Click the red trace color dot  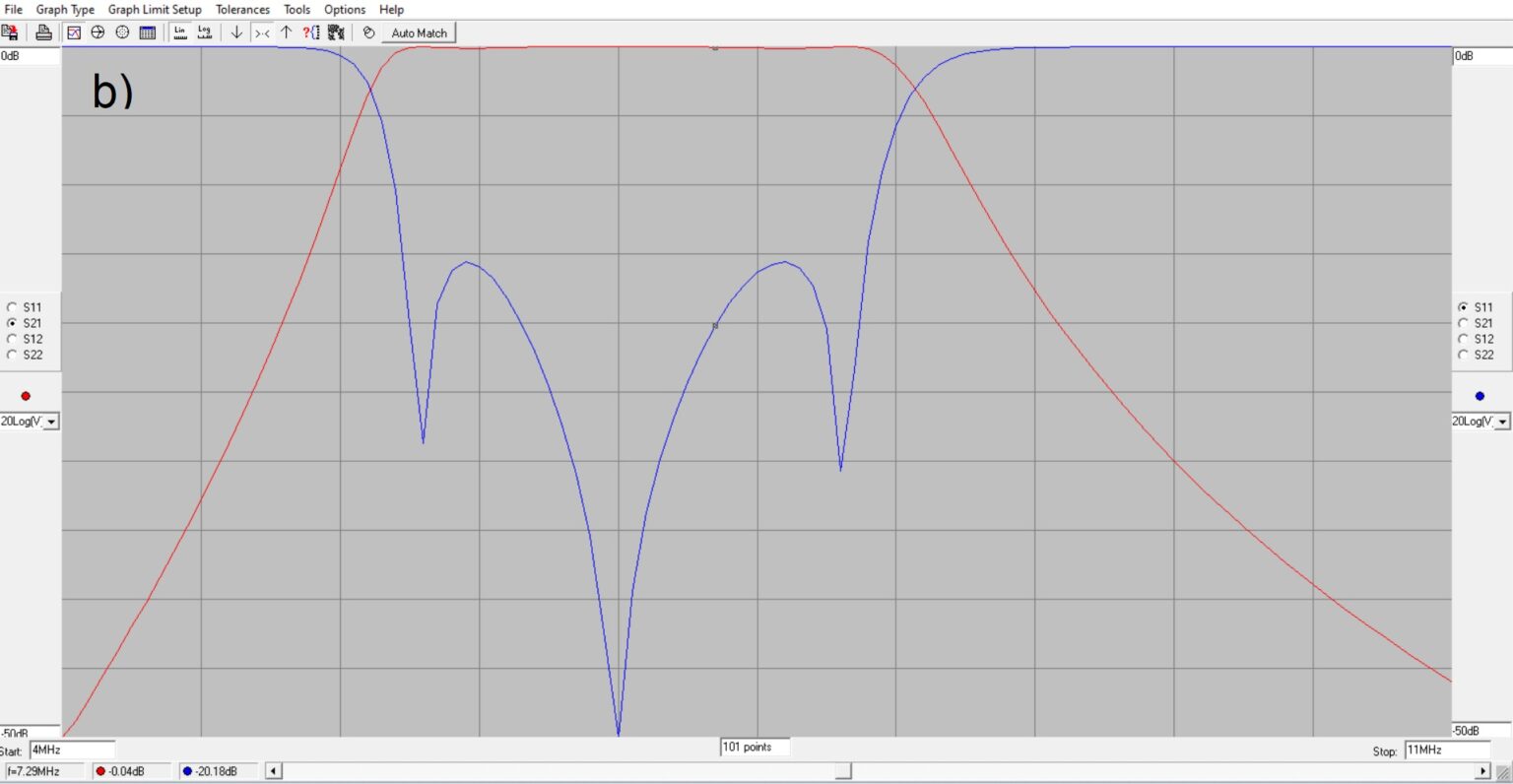(26, 396)
